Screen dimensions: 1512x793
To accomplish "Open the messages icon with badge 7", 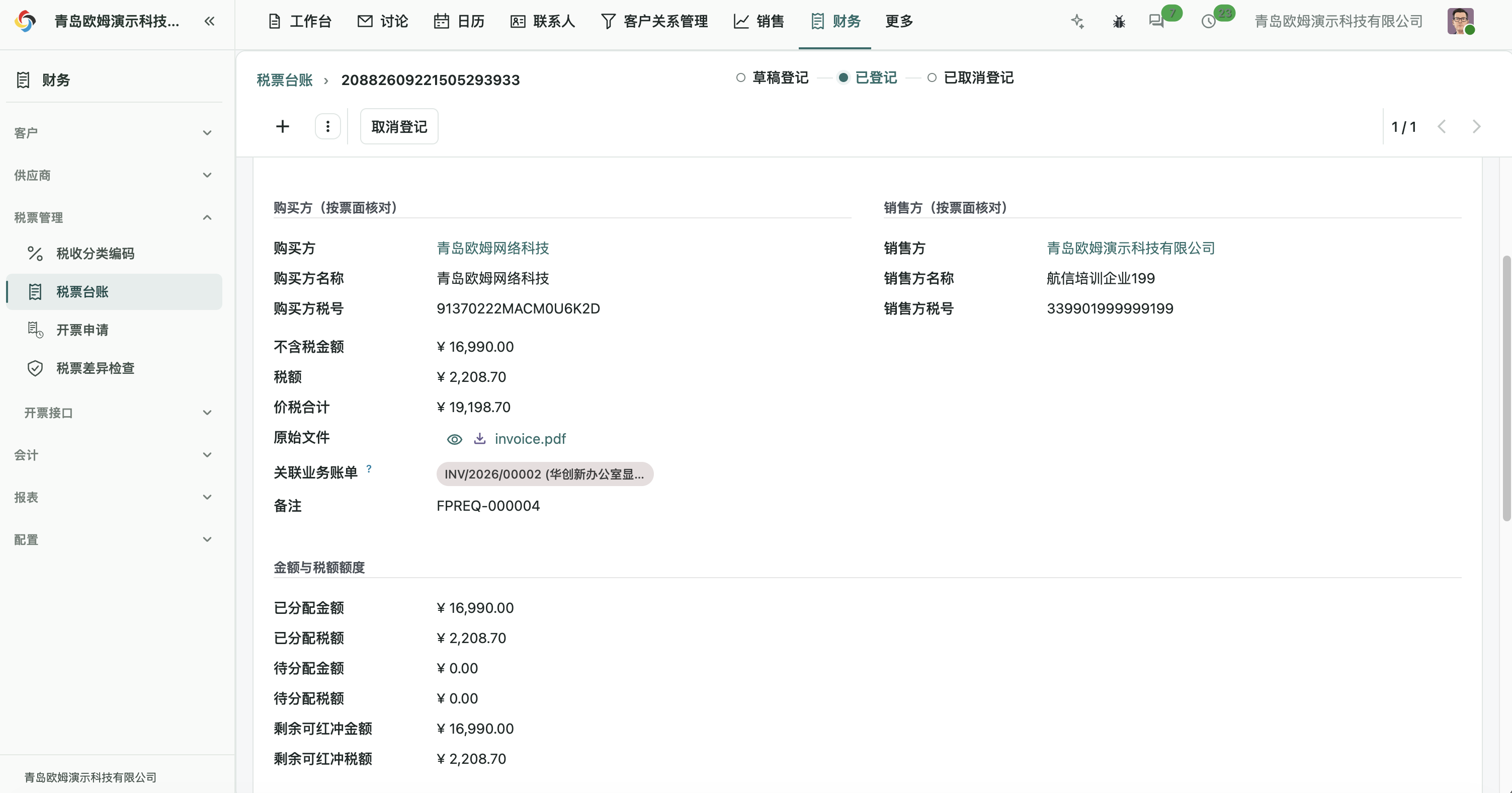I will [x=1157, y=22].
